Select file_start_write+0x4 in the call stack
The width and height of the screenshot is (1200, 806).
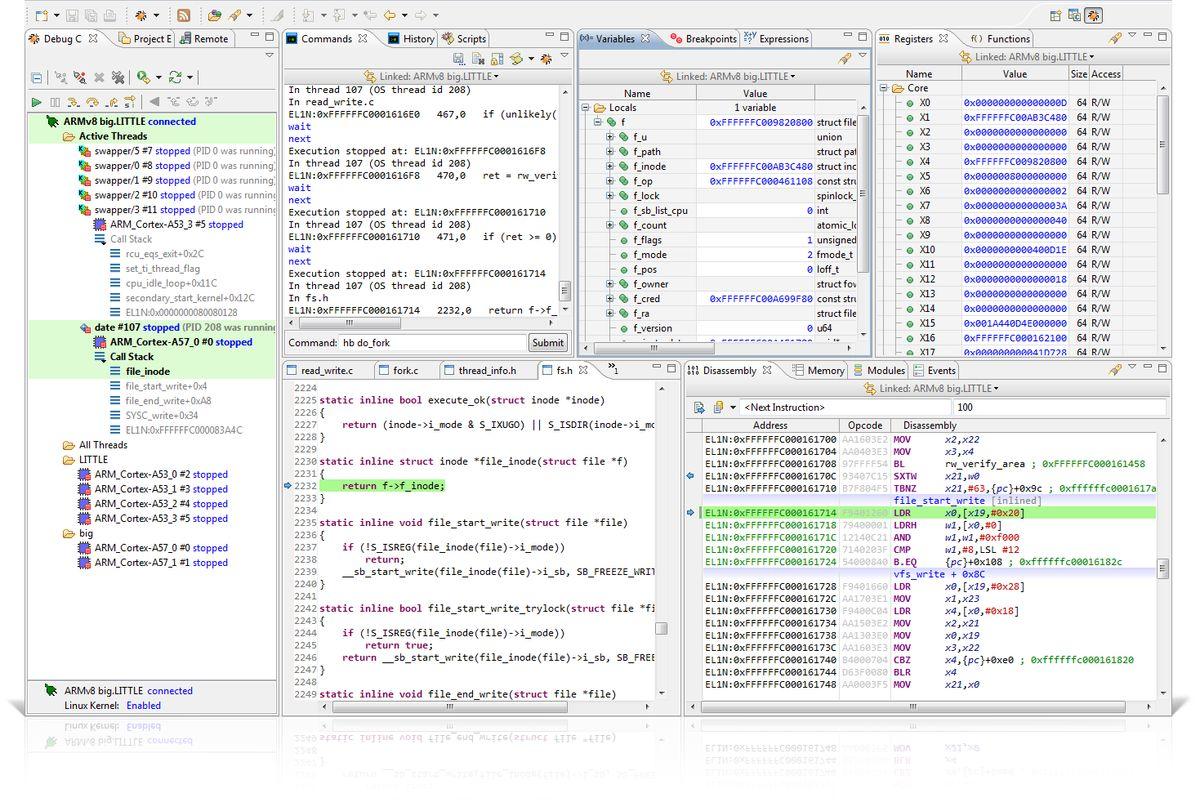pos(166,386)
